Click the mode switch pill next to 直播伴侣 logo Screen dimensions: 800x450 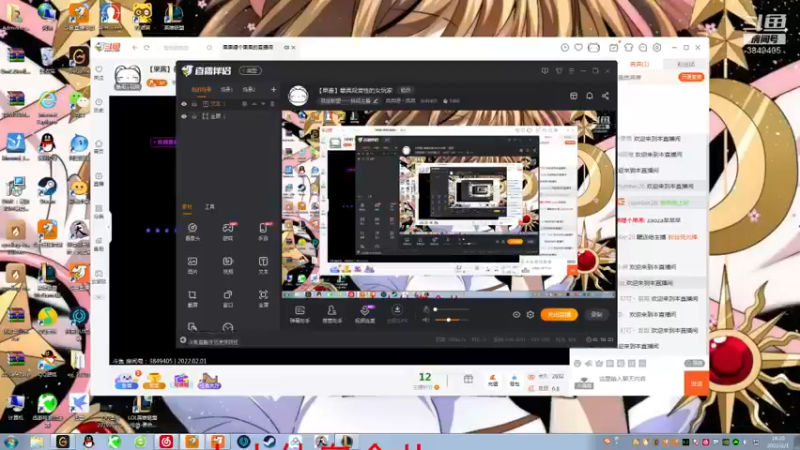point(251,71)
